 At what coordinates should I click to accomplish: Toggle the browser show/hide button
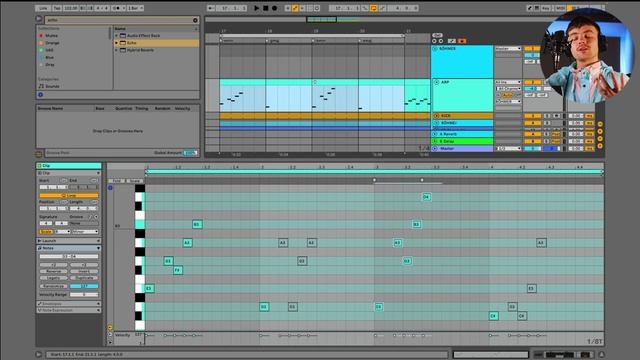(x=39, y=19)
